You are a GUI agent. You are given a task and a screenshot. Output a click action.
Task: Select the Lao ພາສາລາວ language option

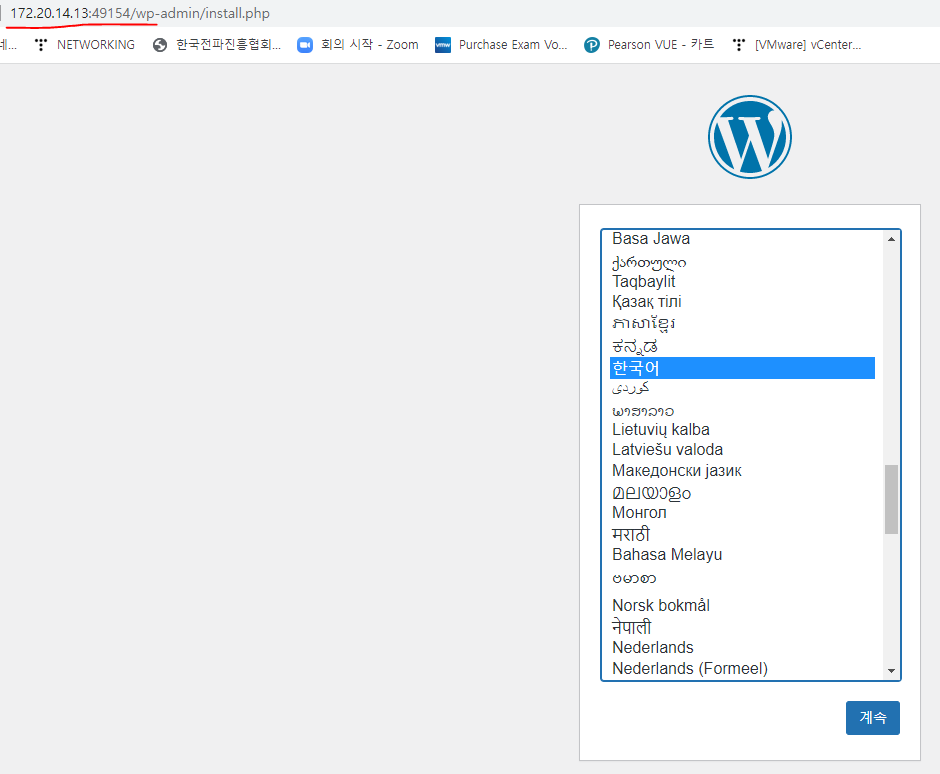742,411
